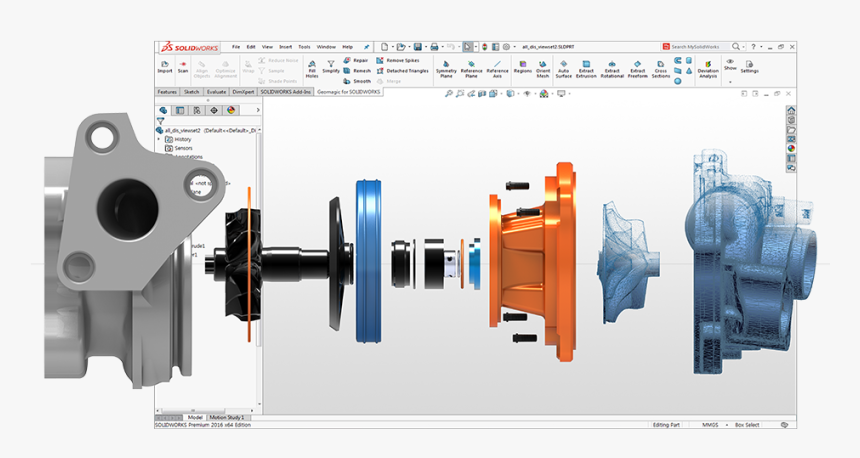Apply the Smooth mesh command

tap(357, 81)
